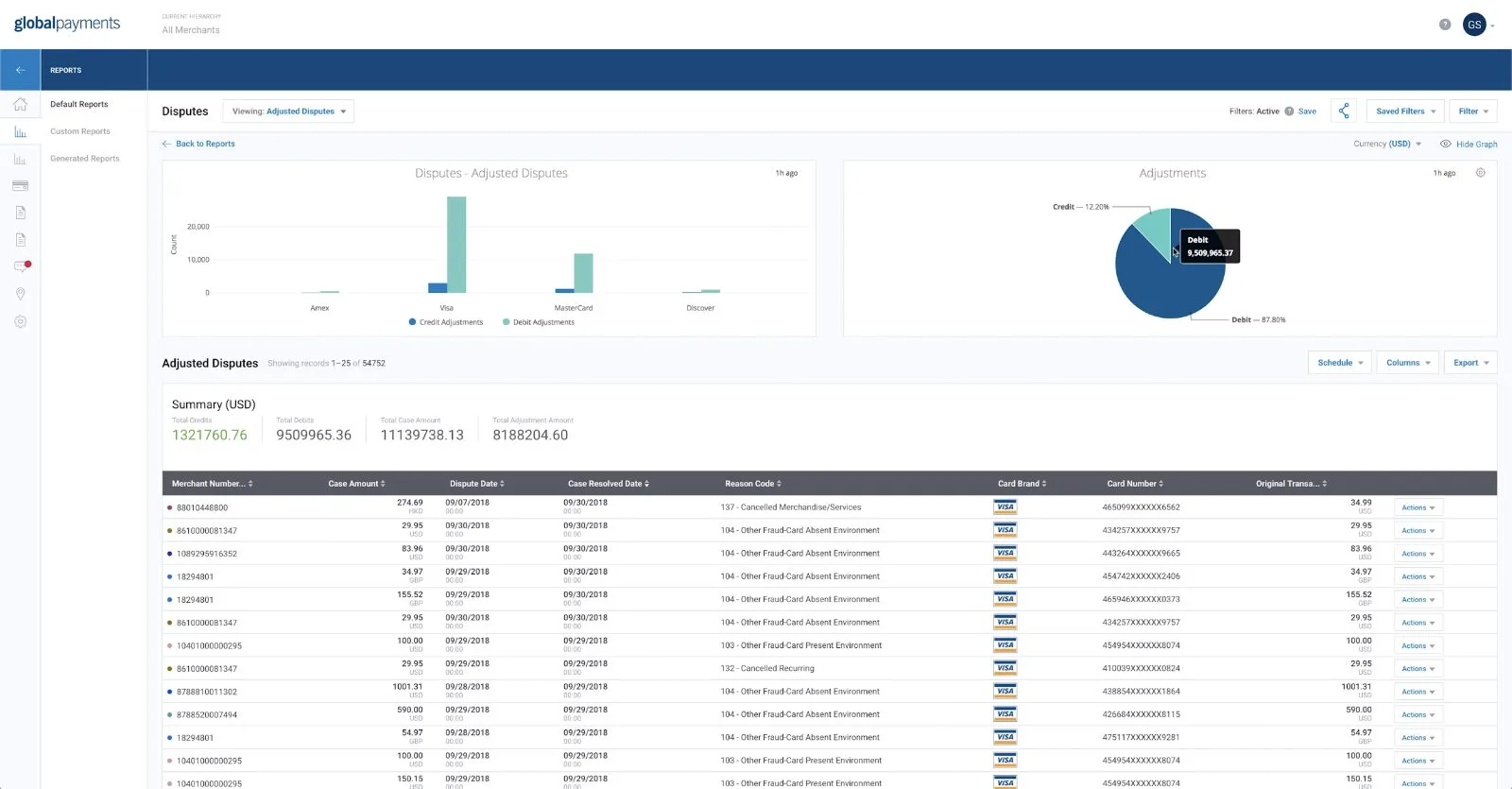Click the share icon beside Saved Filters
This screenshot has width=1512, height=789.
click(1344, 111)
